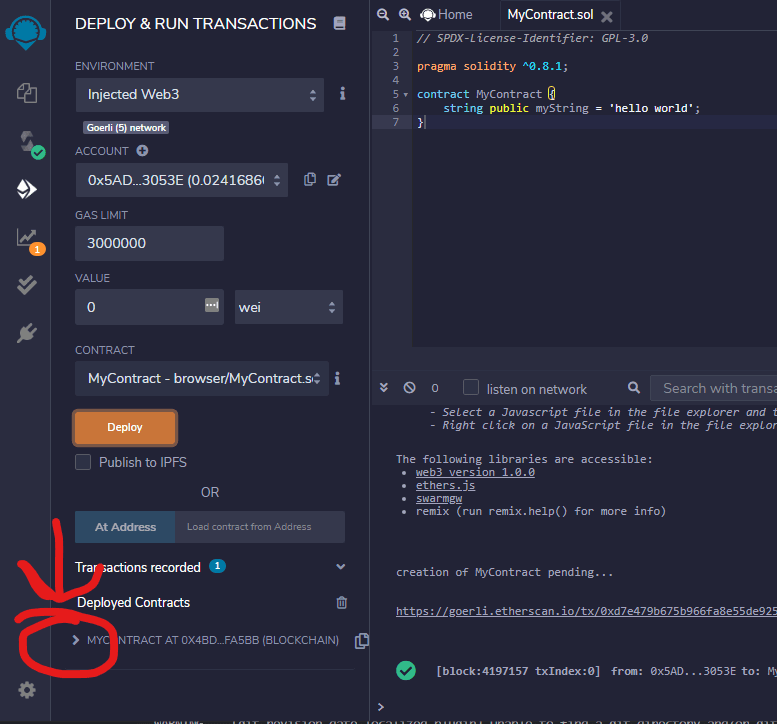Screen dimensions: 777x724
Task: Click 'creation of MyContract pending...' log text
Action: click(x=504, y=572)
